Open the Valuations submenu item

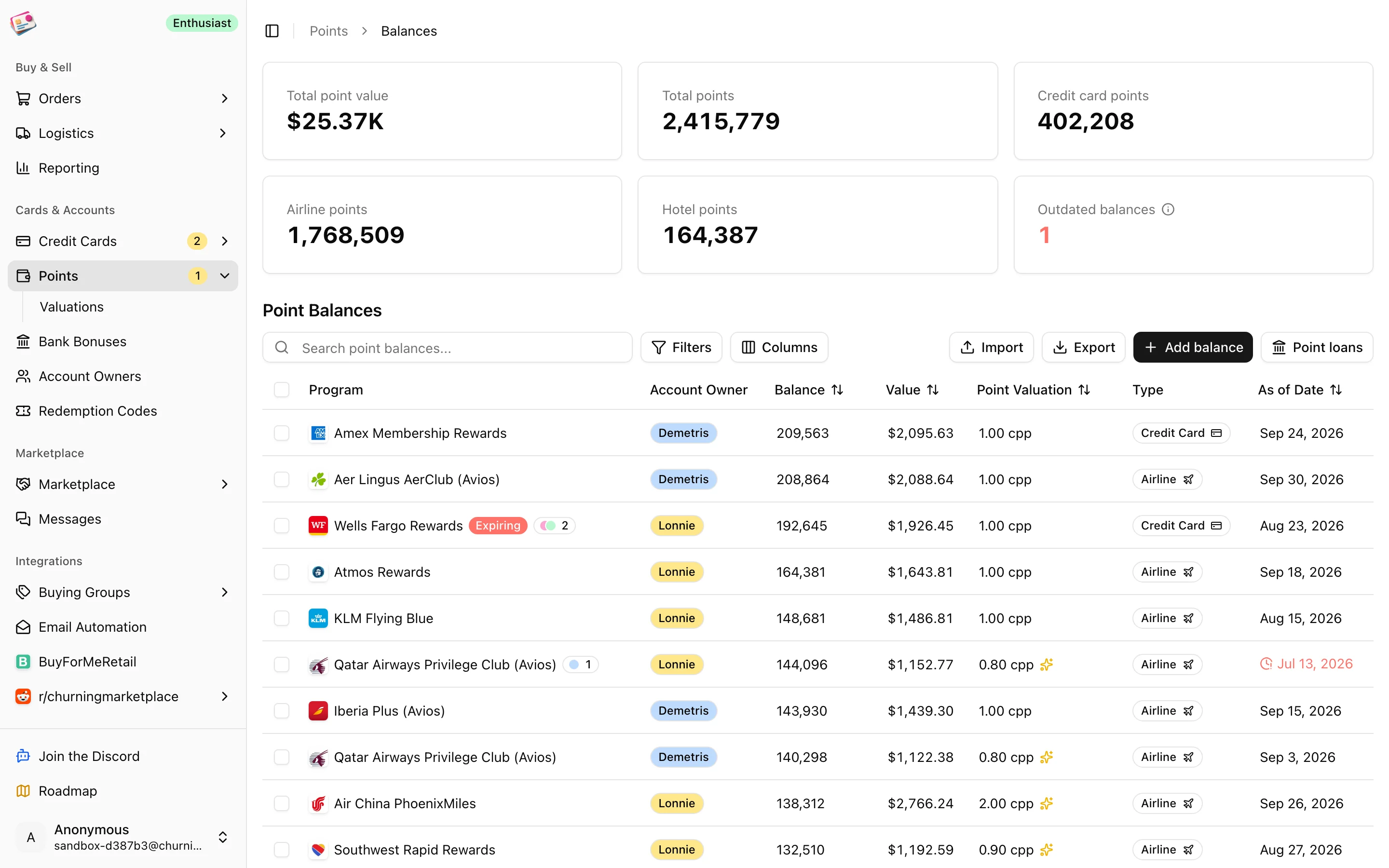coord(72,307)
